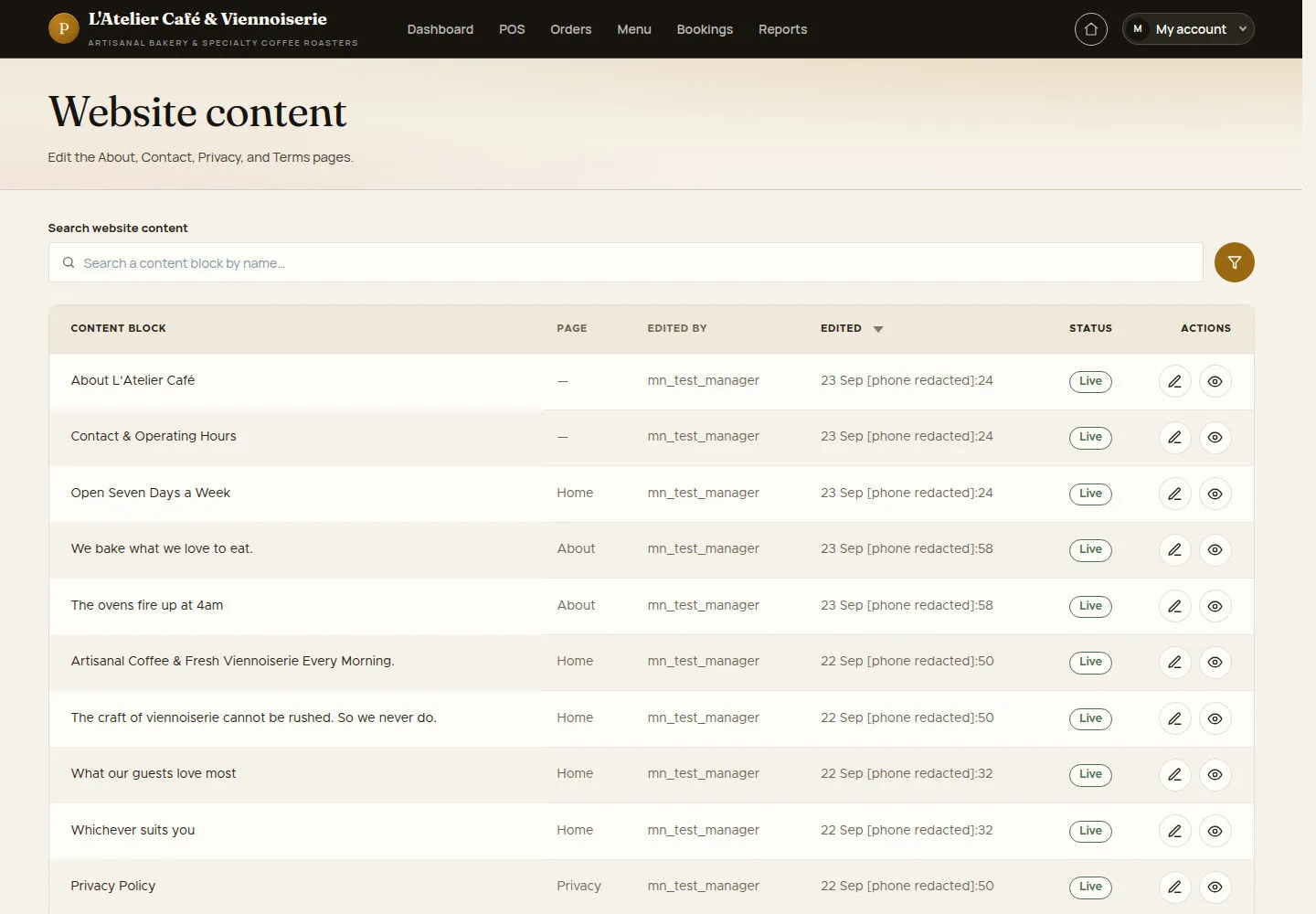Preview the About L'Atelier Café block
Screen dimensions: 1316x914
pyautogui.click(x=1215, y=381)
